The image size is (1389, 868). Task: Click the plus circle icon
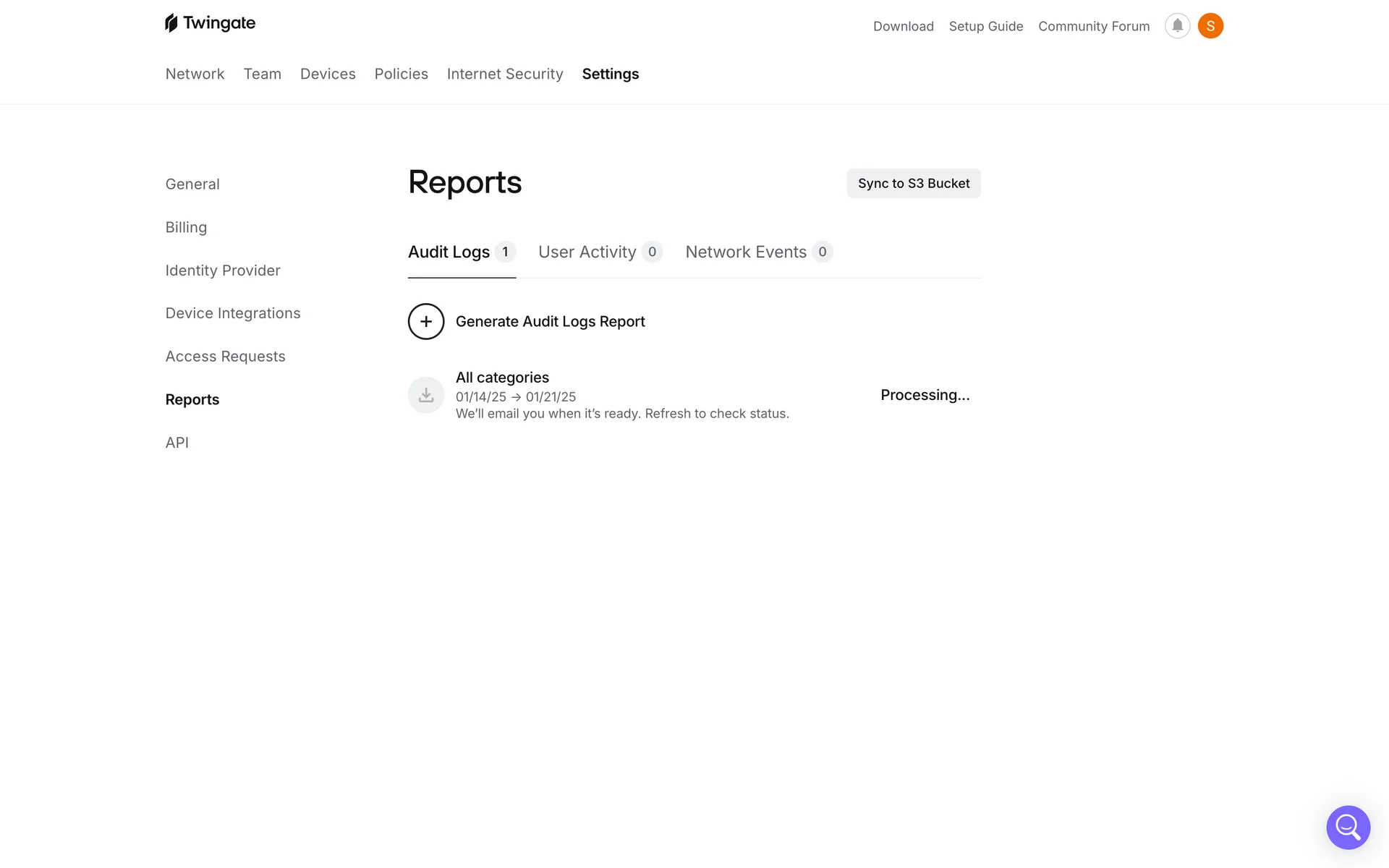click(426, 321)
